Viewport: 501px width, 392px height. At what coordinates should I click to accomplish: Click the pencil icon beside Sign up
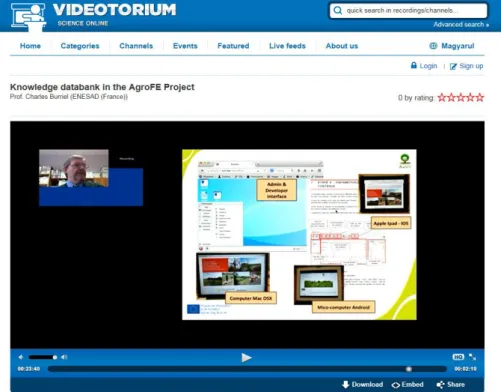tap(453, 66)
